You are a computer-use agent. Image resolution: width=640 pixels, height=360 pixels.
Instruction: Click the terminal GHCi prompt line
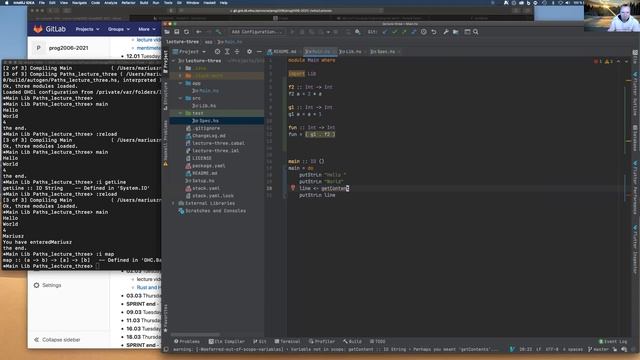(x=51, y=266)
